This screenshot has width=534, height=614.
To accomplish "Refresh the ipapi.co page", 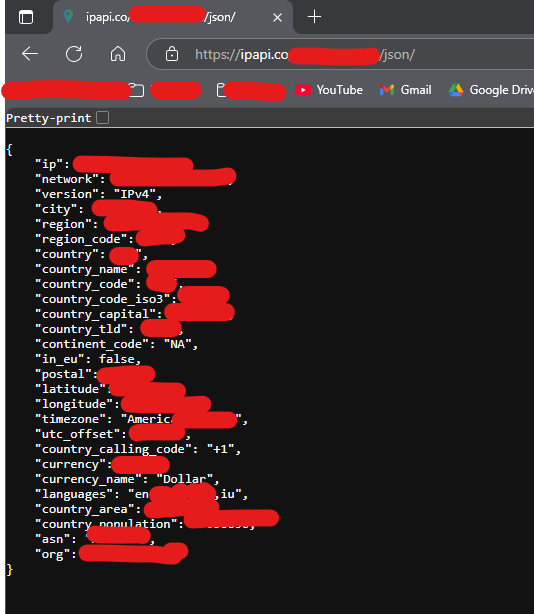I will point(74,54).
